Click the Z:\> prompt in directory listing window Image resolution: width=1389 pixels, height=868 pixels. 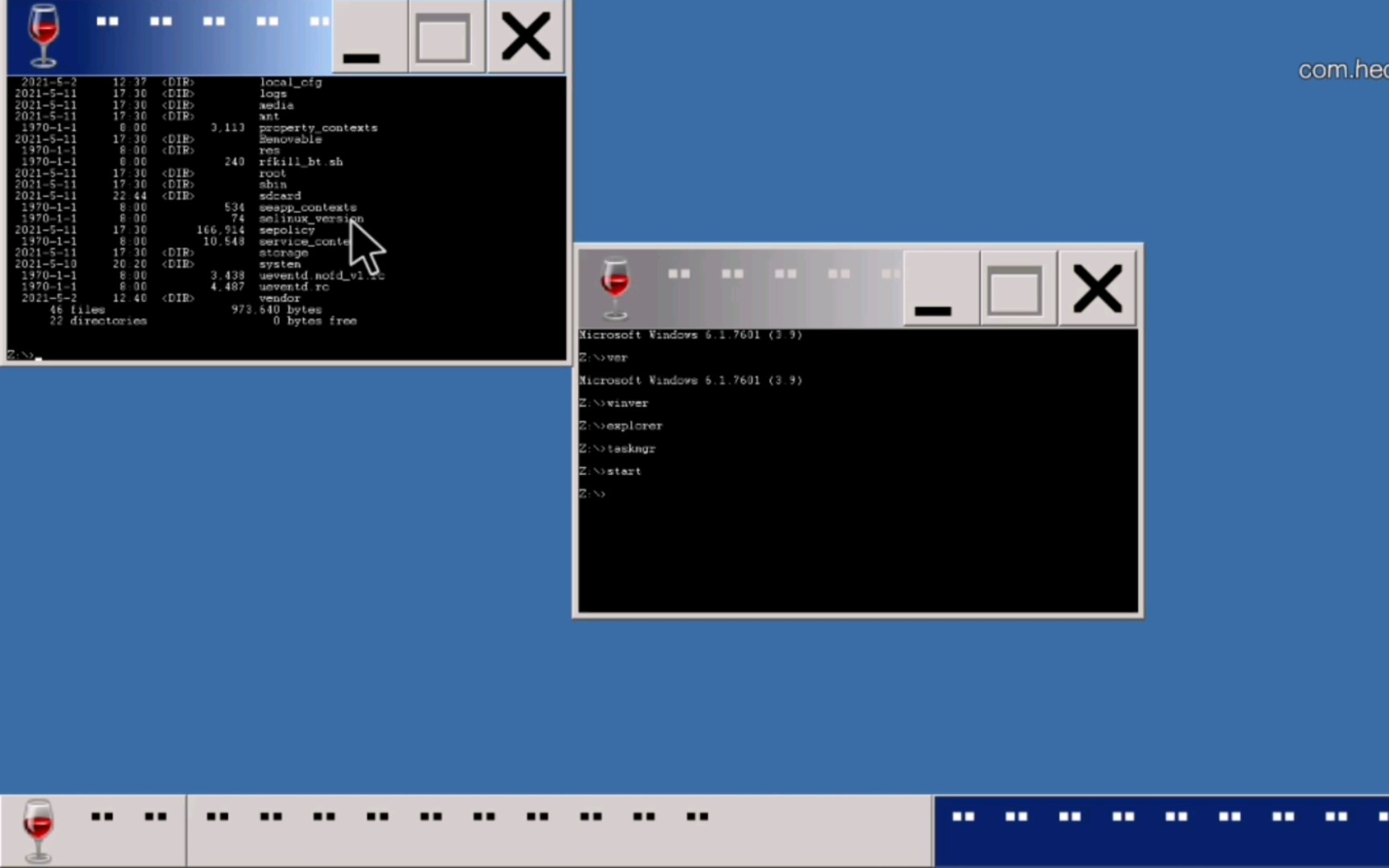click(x=21, y=354)
